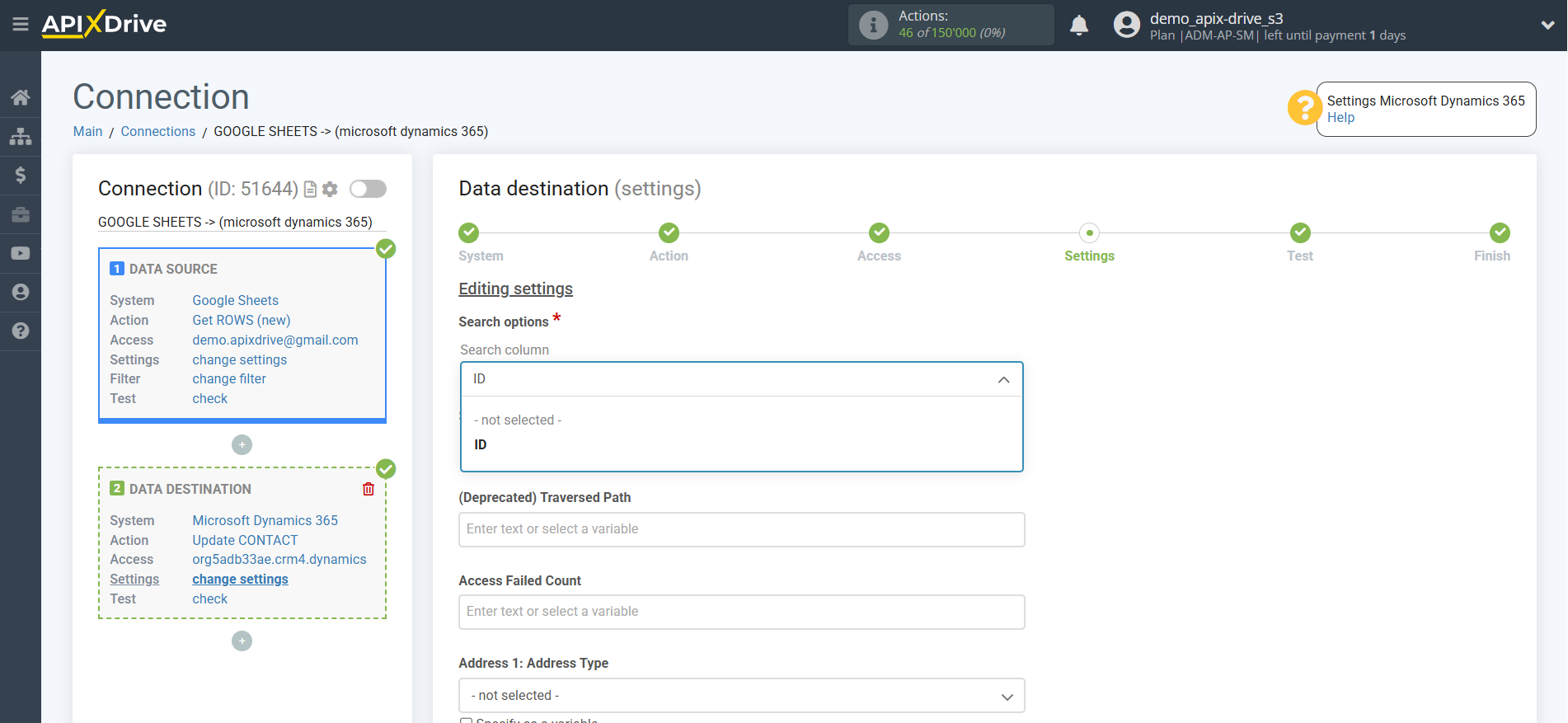1568x723 pixels.
Task: Click the connection notes document icon
Action: [310, 190]
